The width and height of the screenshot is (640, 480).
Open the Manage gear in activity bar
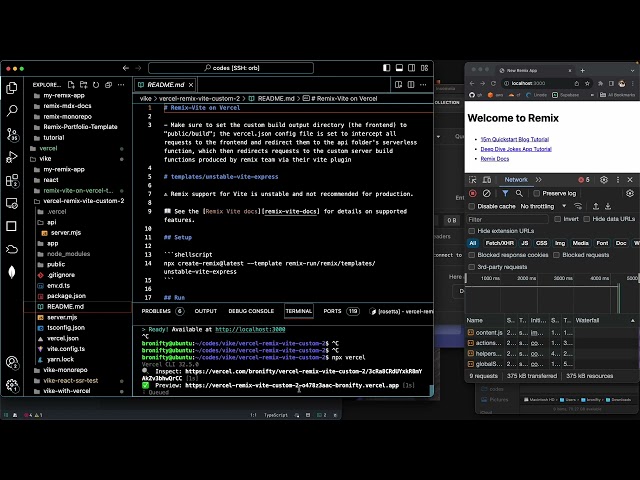[12, 385]
